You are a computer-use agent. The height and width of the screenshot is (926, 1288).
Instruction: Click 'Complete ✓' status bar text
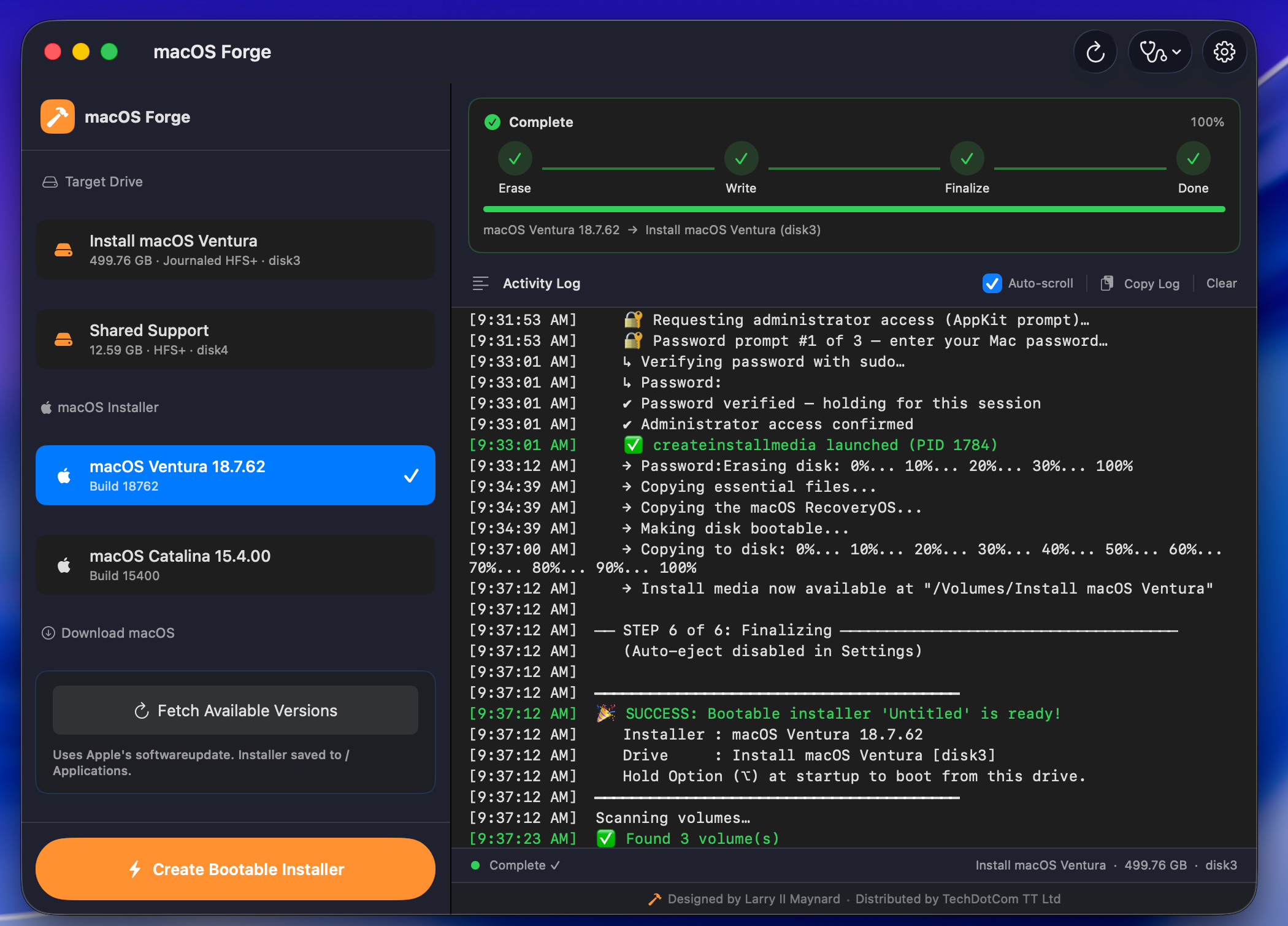[x=524, y=865]
